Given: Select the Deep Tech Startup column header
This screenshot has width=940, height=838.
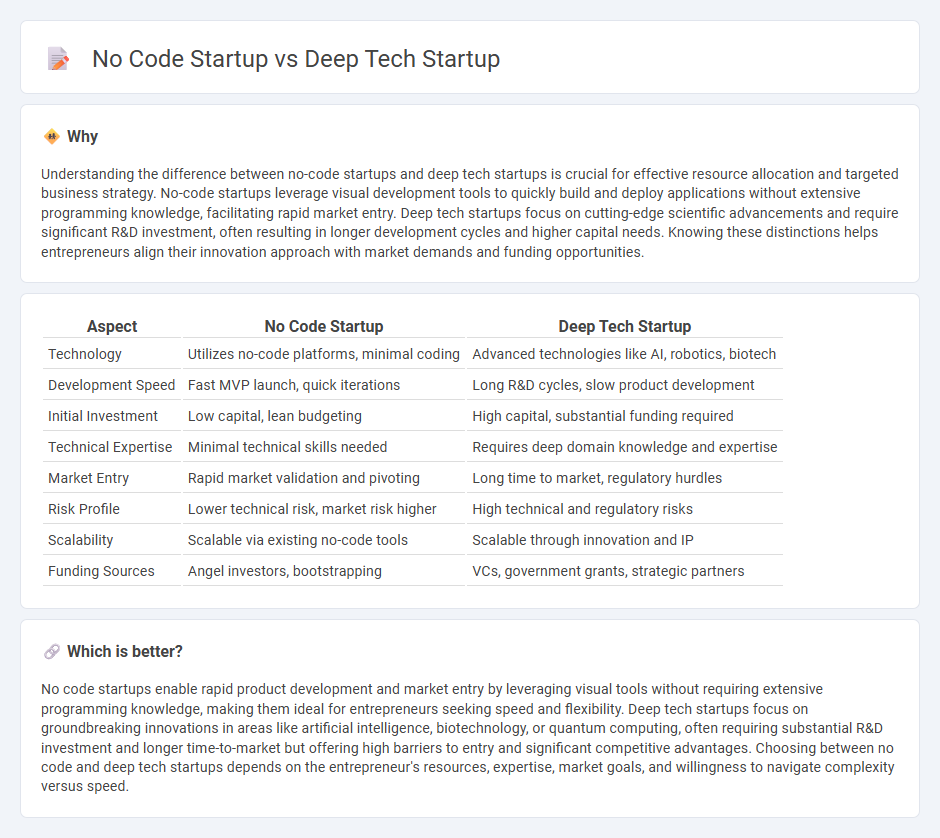Looking at the screenshot, I should [625, 326].
